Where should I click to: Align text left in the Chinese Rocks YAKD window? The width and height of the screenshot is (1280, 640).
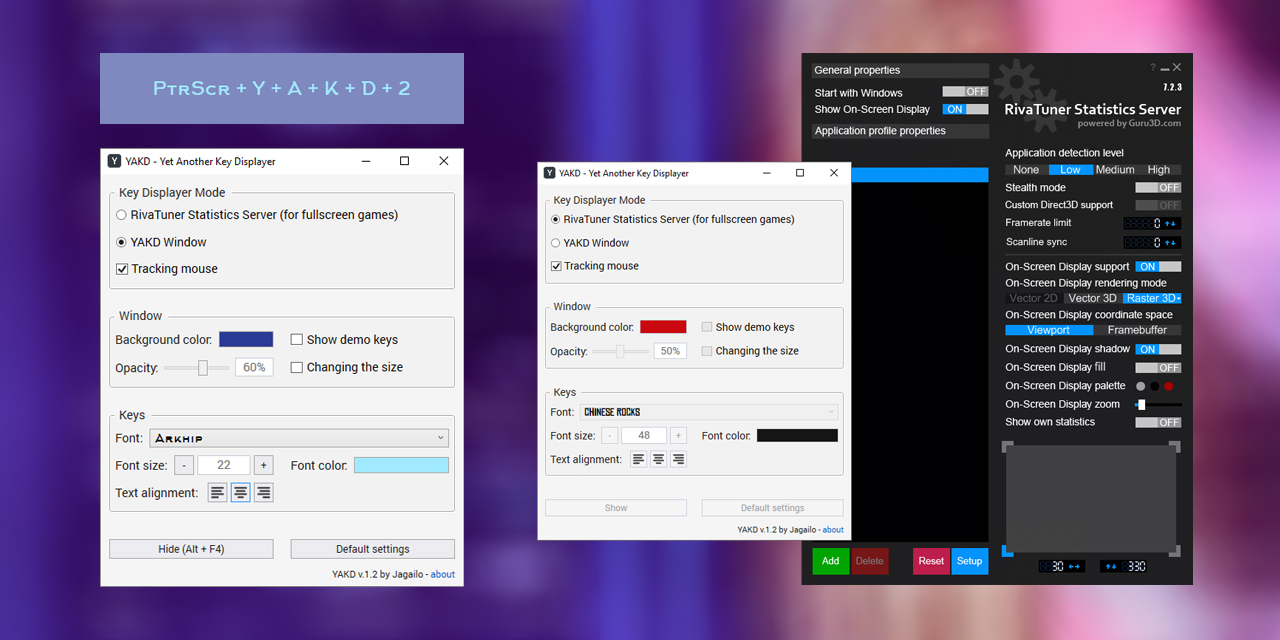638,459
